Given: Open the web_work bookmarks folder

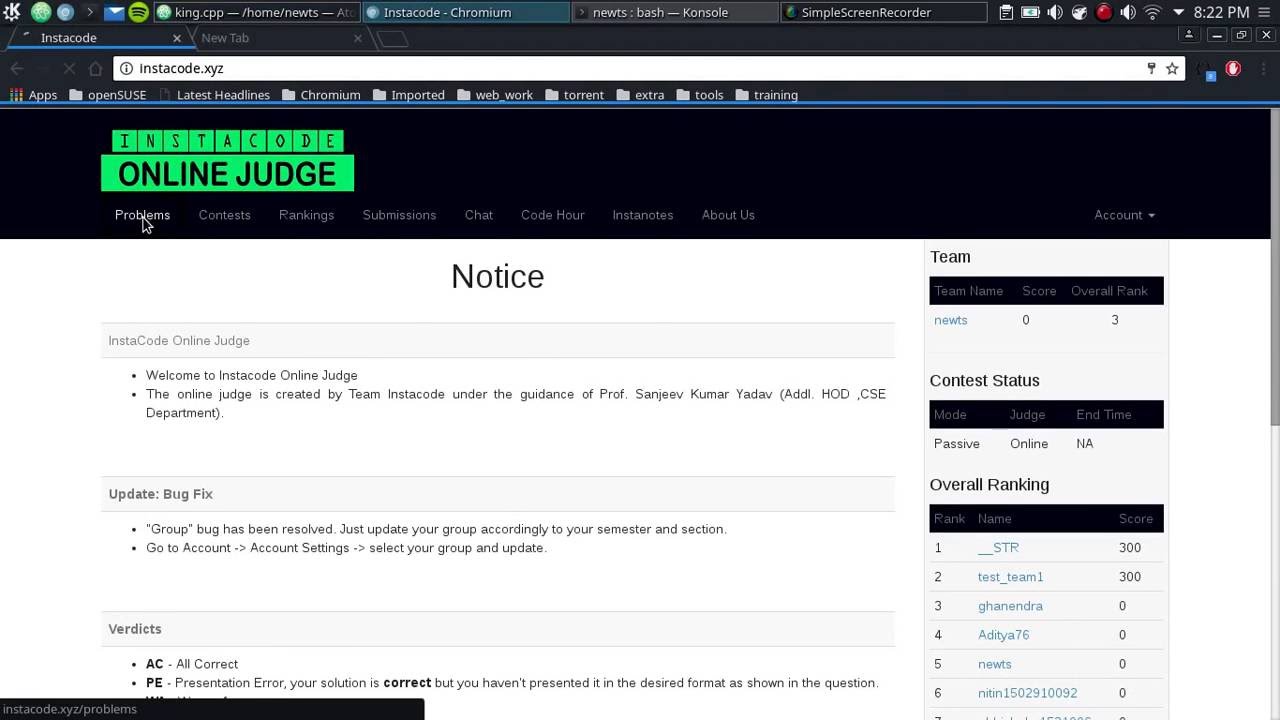Looking at the screenshot, I should [494, 95].
